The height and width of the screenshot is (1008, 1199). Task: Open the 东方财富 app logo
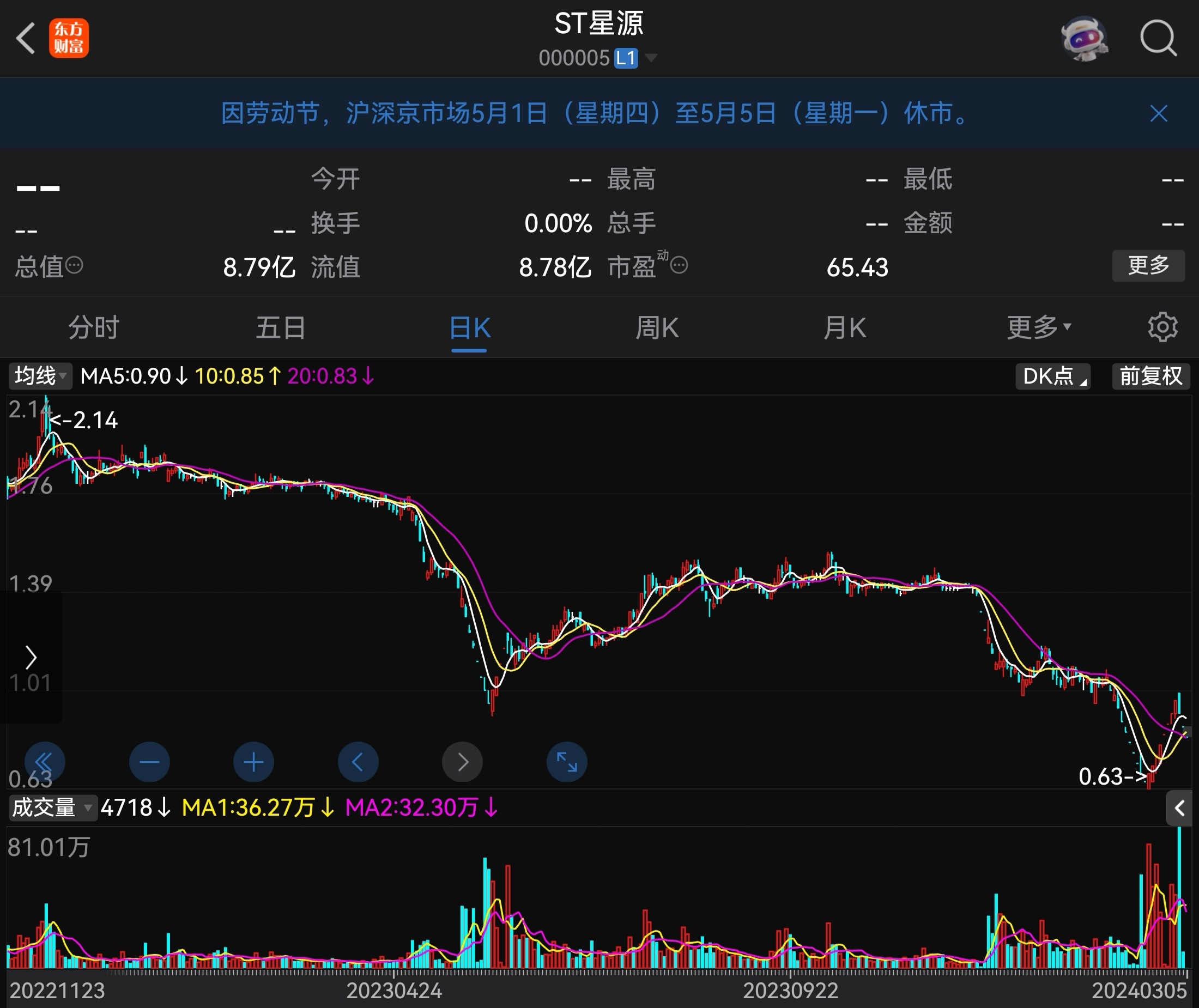click(x=69, y=38)
